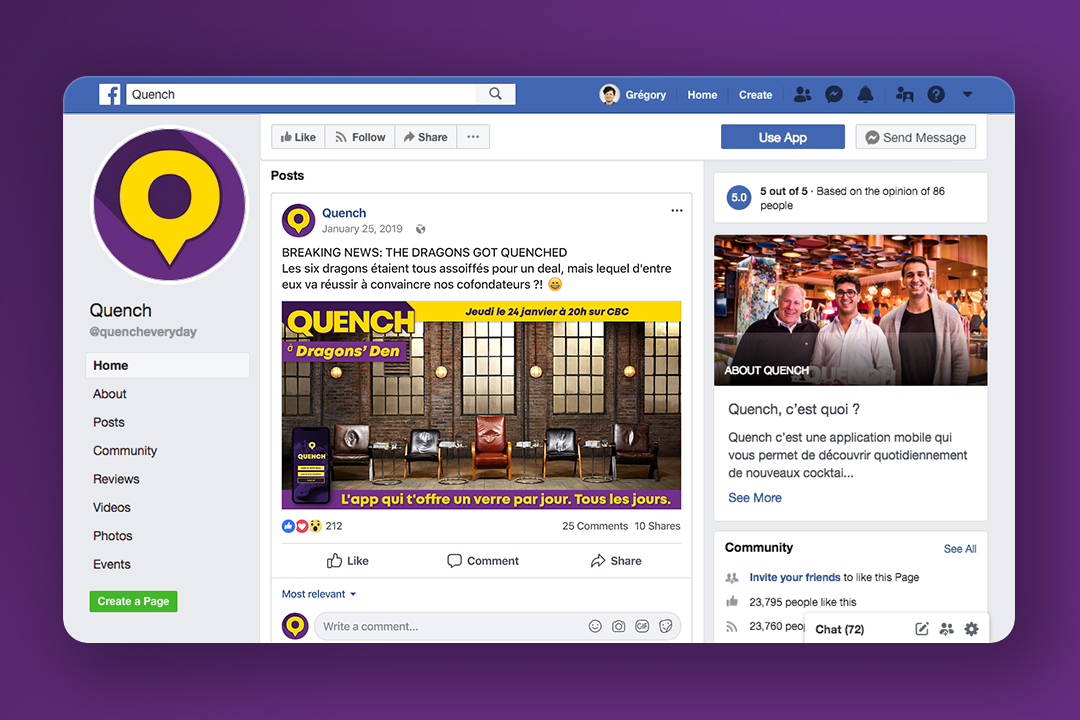Add a GIF to the comment
The width and height of the screenshot is (1080, 720).
(642, 626)
